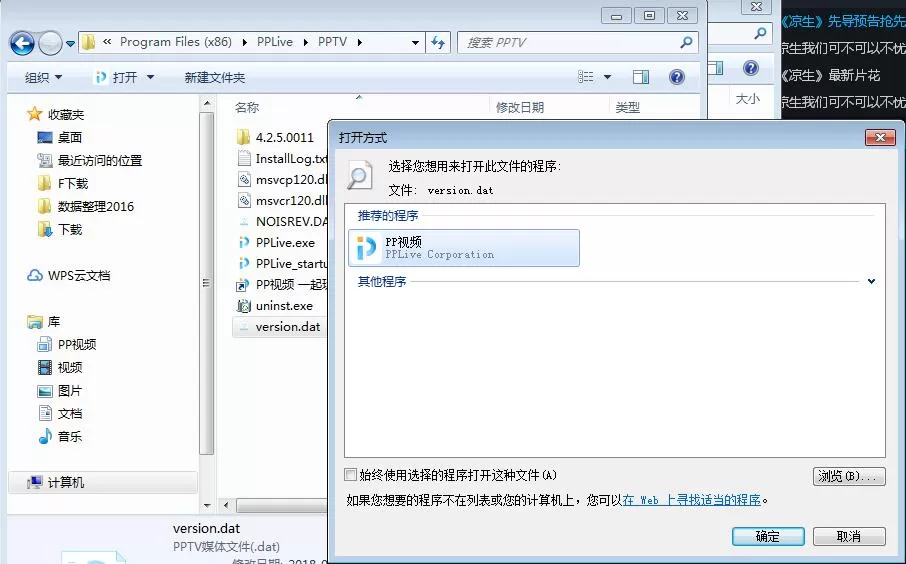Viewport: 906px width, 564px height.
Task: Click 大小 column in background window
Action: tap(747, 99)
